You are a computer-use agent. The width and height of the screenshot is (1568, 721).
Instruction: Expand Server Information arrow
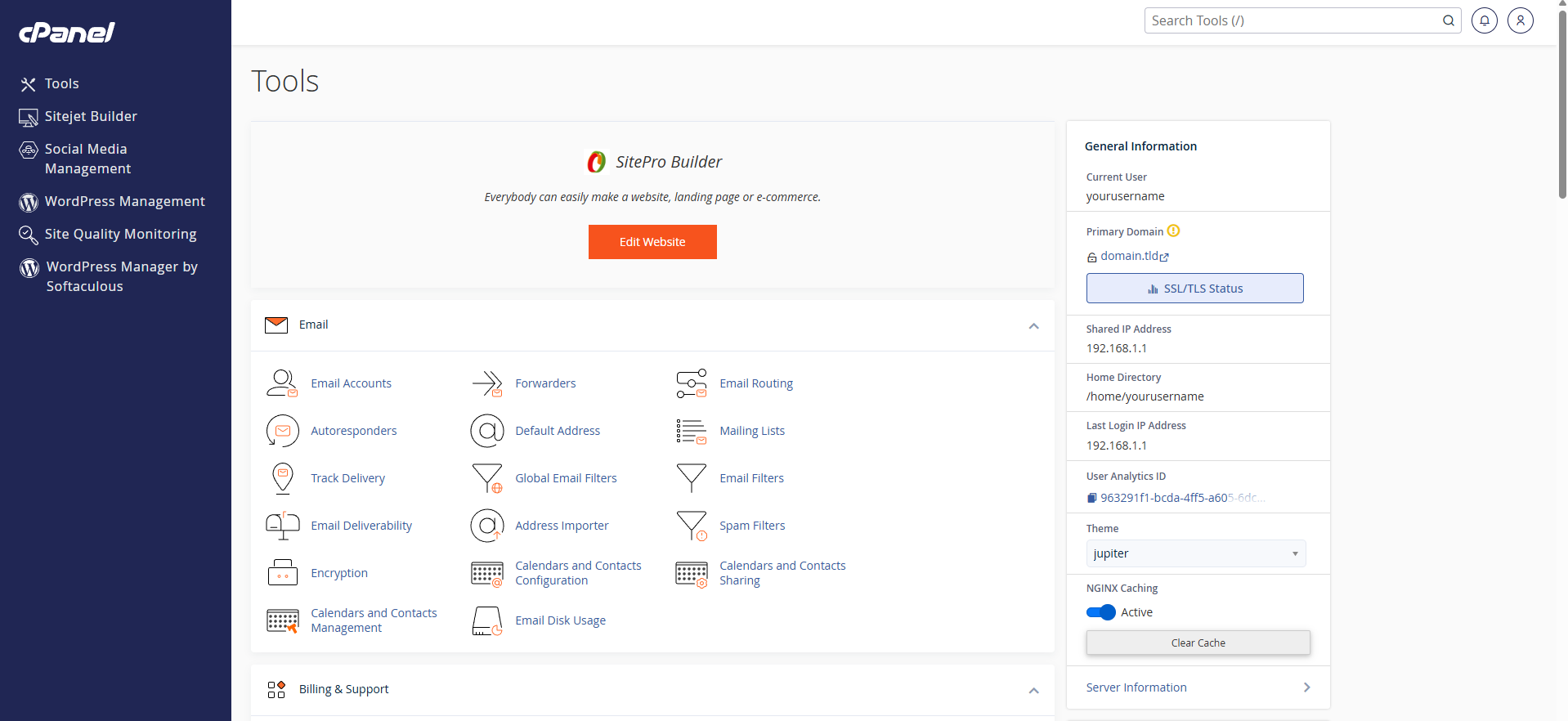pos(1306,687)
